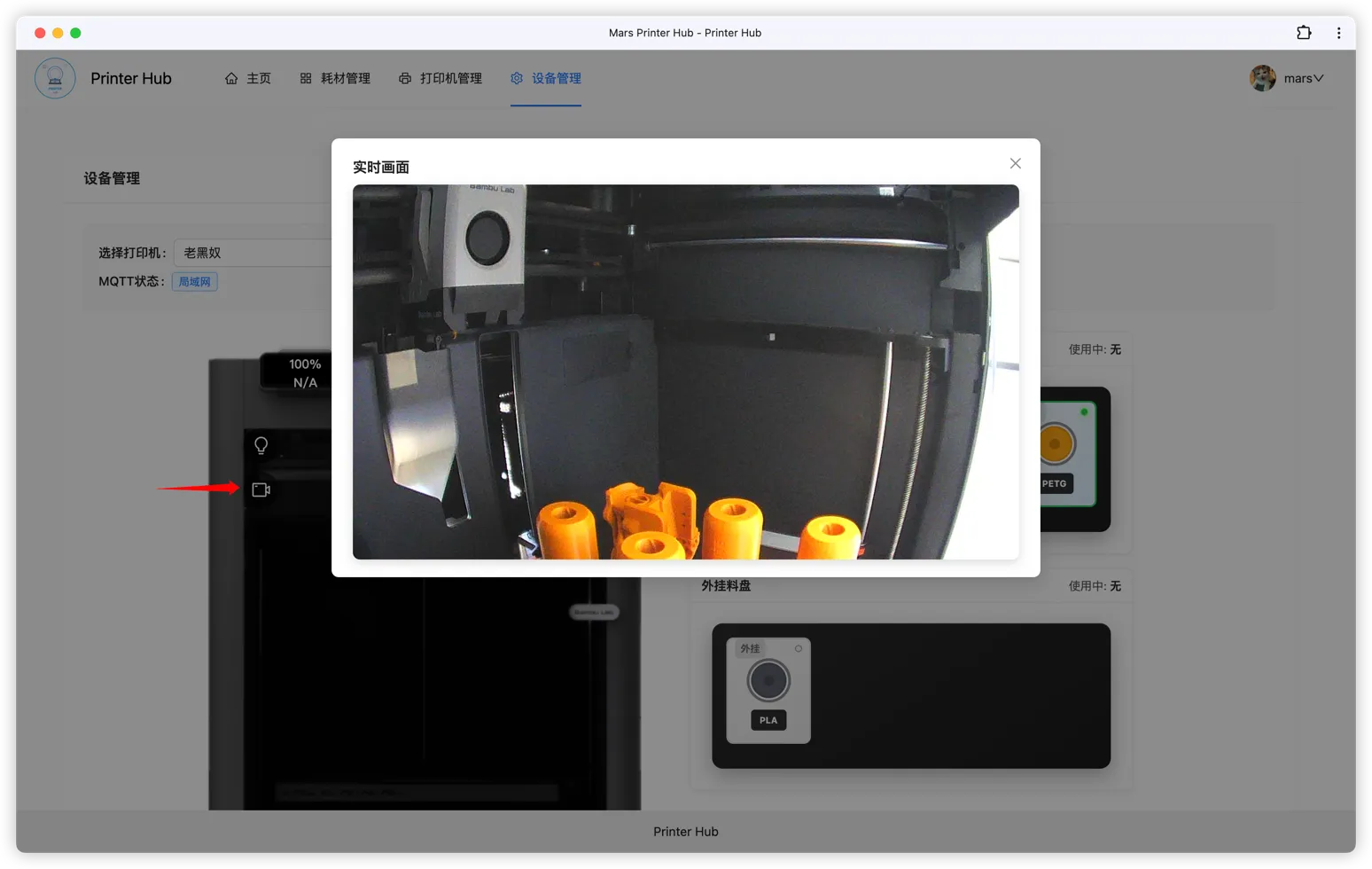
Task: Click the mars user avatar picture
Action: coord(1262,78)
